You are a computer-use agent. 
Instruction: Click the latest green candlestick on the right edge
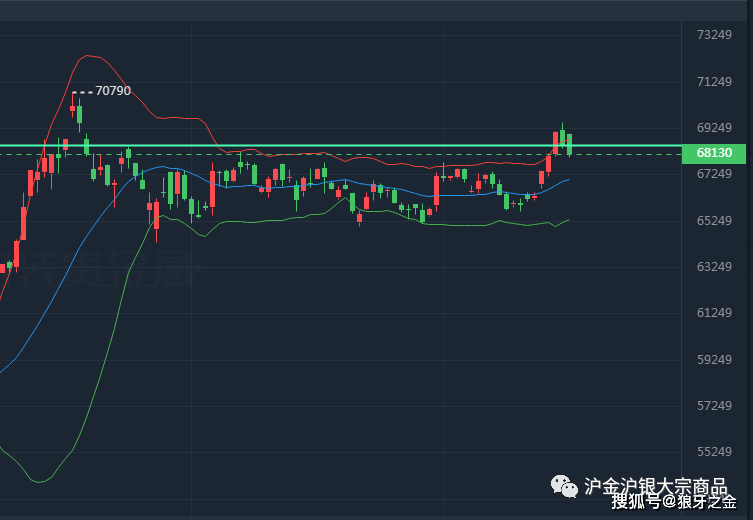pyautogui.click(x=570, y=145)
